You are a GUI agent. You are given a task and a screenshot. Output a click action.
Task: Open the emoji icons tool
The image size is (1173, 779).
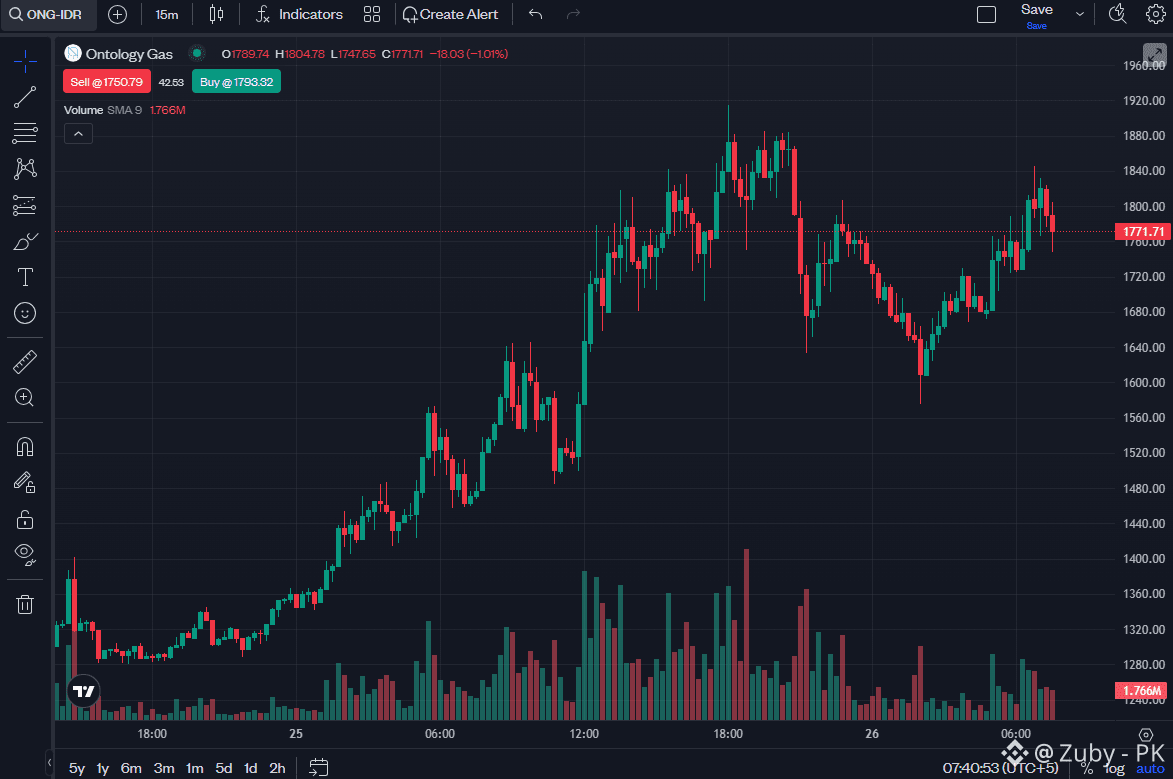[x=25, y=313]
